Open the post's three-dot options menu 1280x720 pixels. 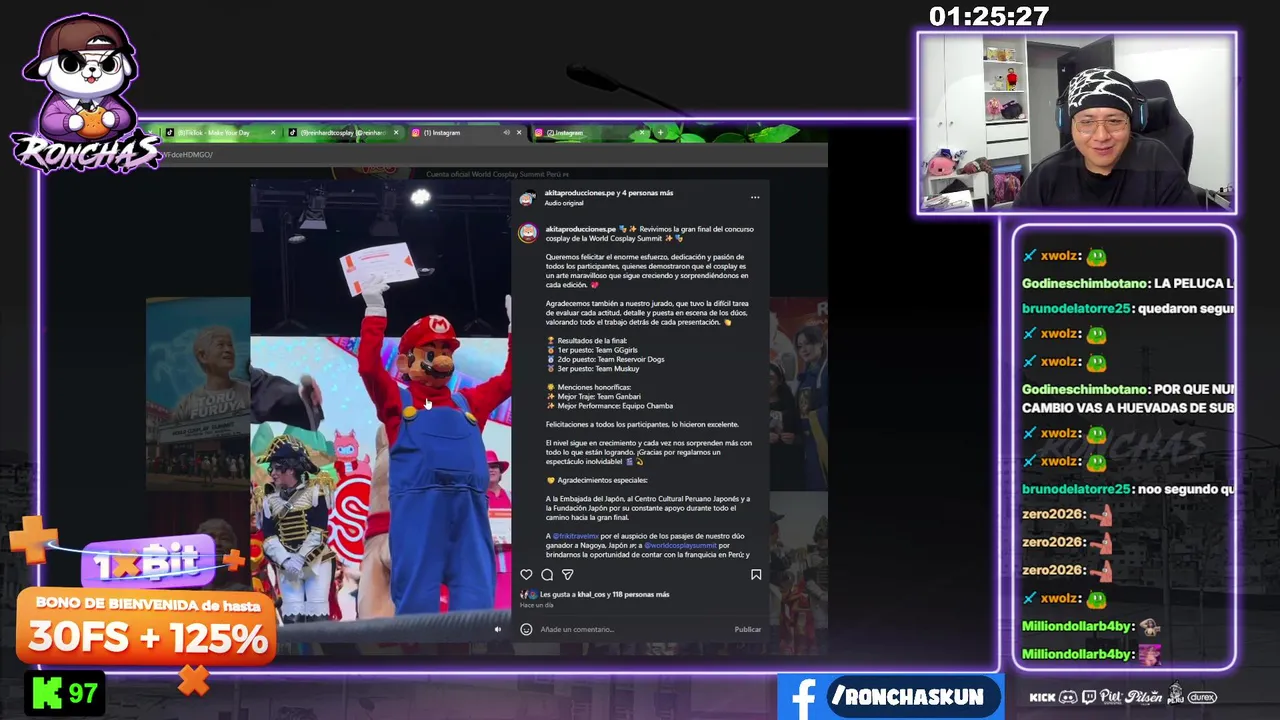point(755,197)
